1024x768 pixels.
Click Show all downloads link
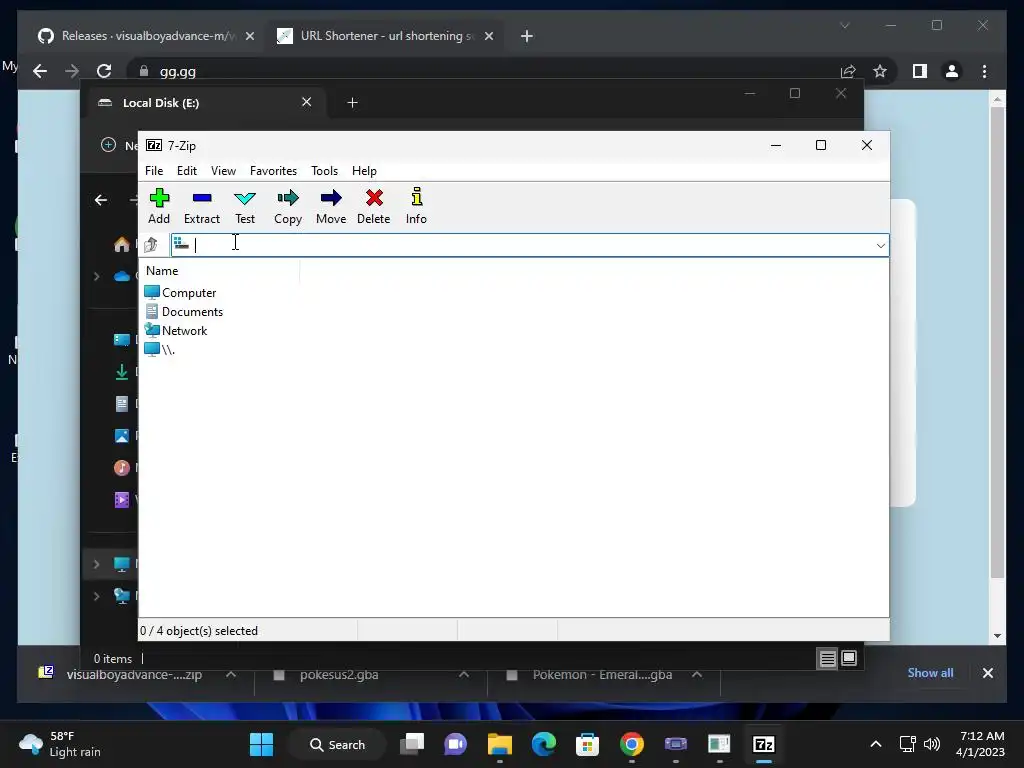click(x=930, y=673)
